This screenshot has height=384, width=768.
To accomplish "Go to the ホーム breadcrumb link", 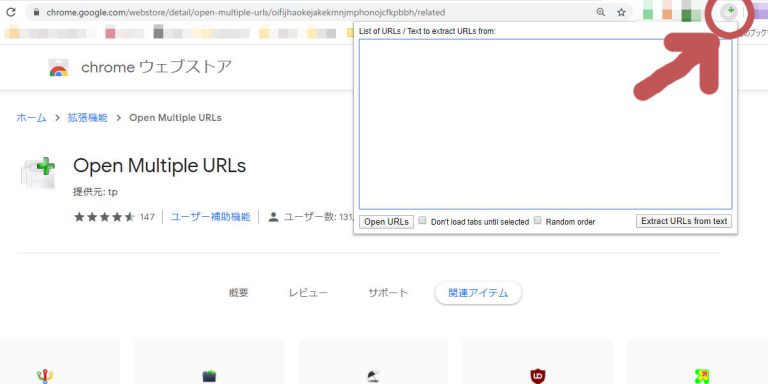I will [x=31, y=118].
